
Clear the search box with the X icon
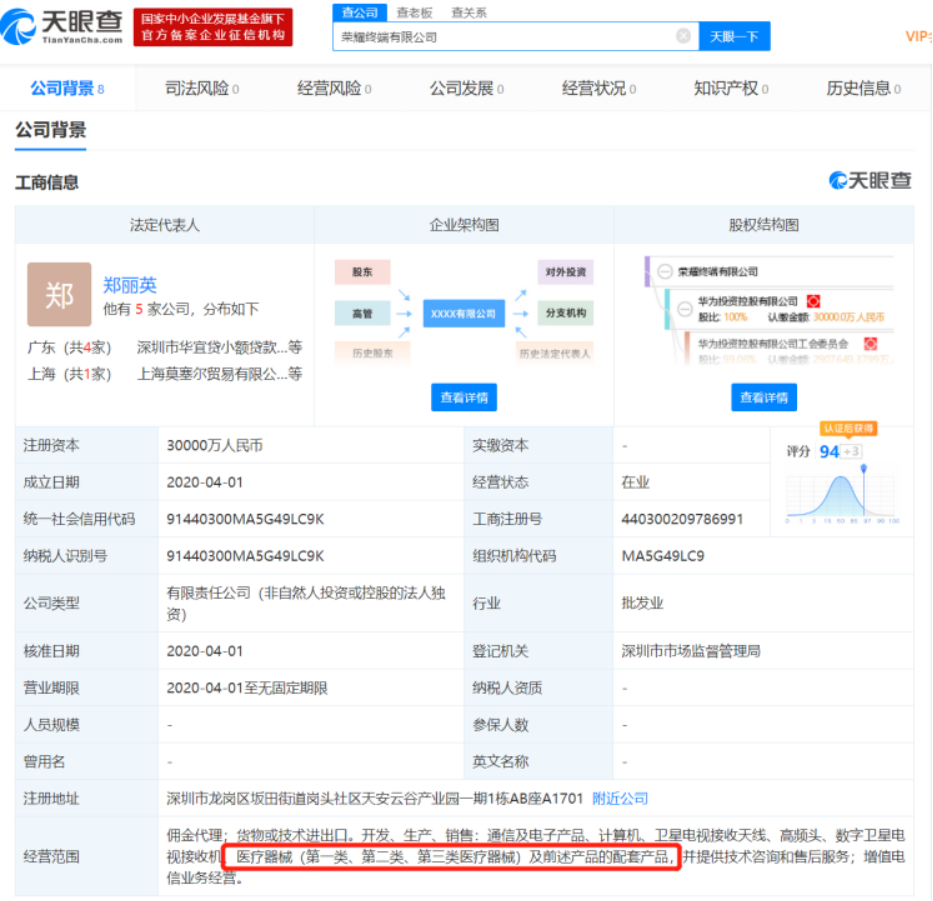pos(683,36)
